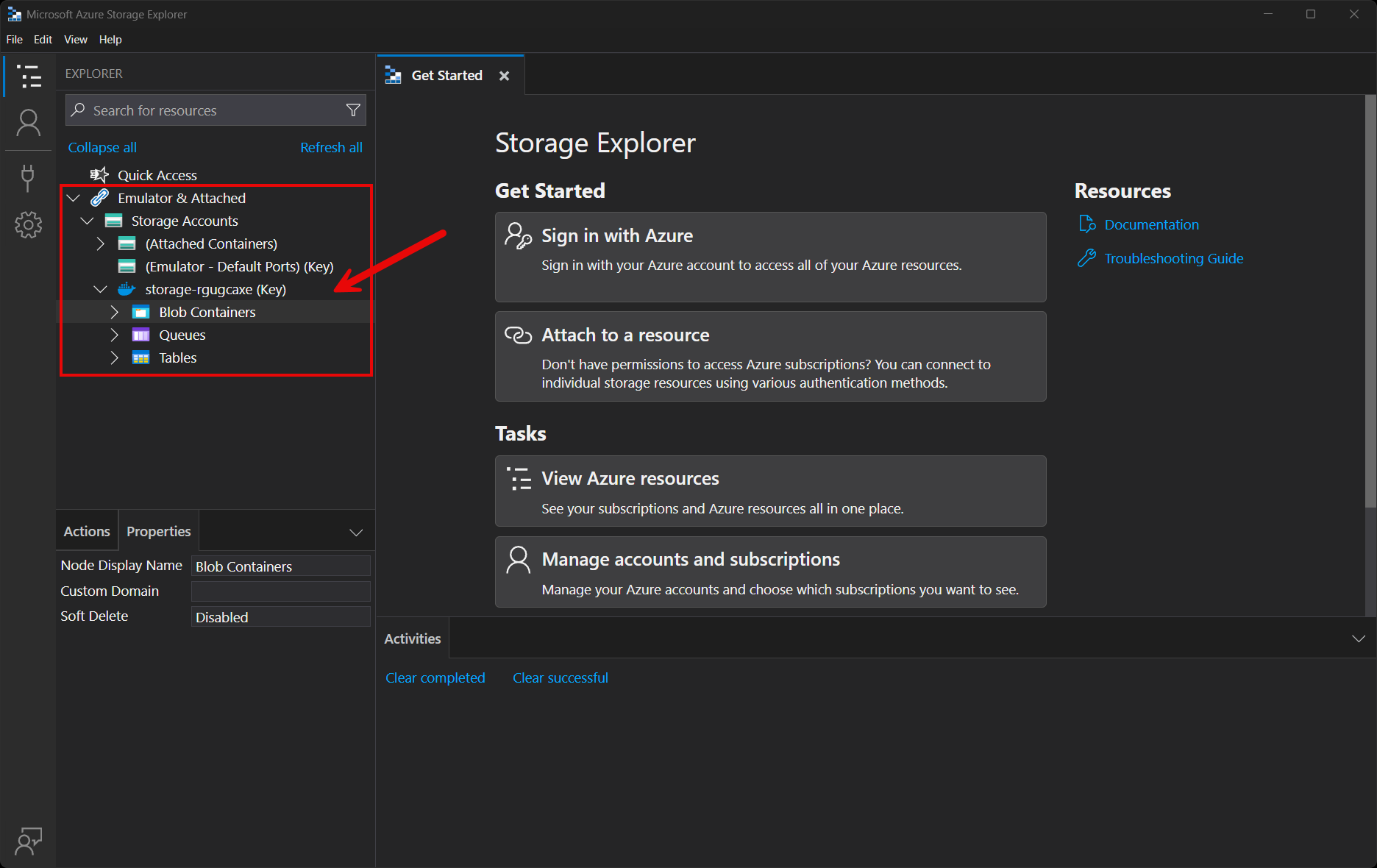This screenshot has width=1377, height=868.
Task: Click the filter icon in the resource search bar
Action: click(x=354, y=110)
